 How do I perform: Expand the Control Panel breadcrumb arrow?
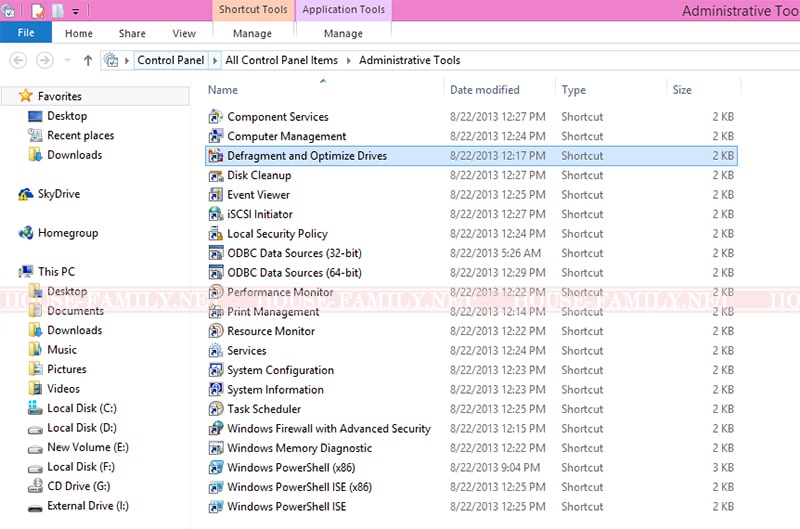[215, 60]
